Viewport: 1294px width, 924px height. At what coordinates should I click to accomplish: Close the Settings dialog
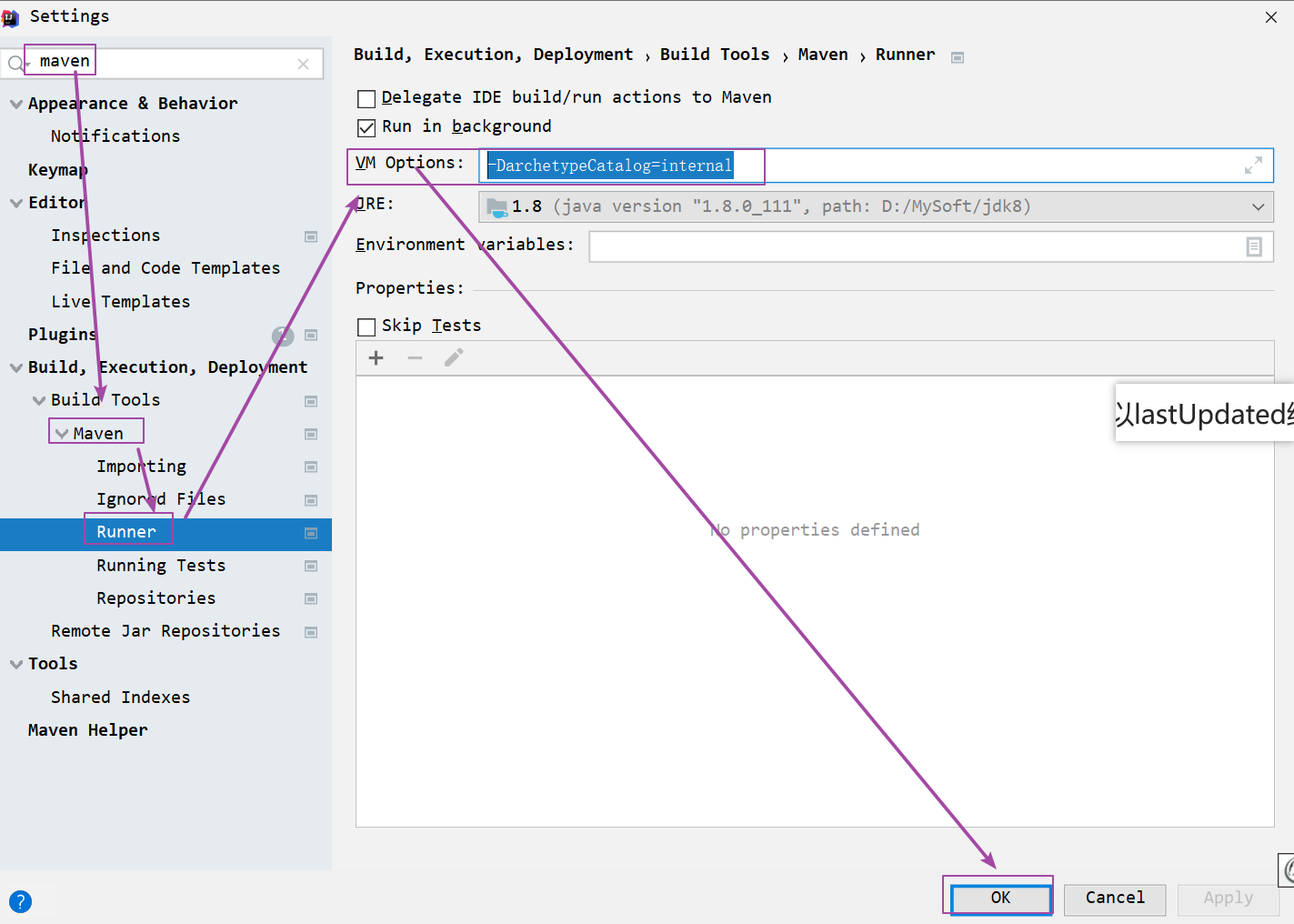[x=1271, y=17]
